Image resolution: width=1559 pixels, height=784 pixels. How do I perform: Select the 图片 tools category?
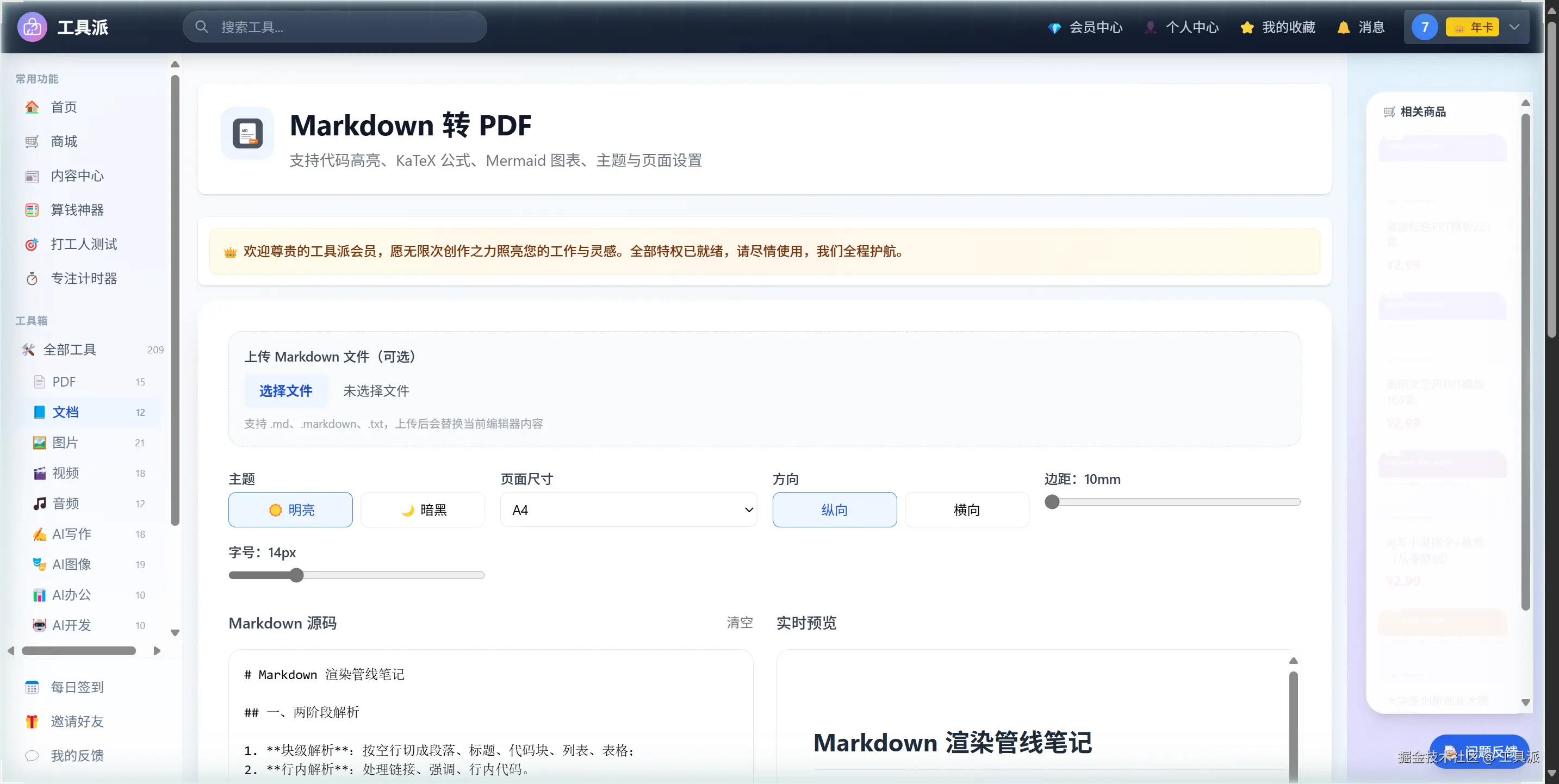click(89, 443)
